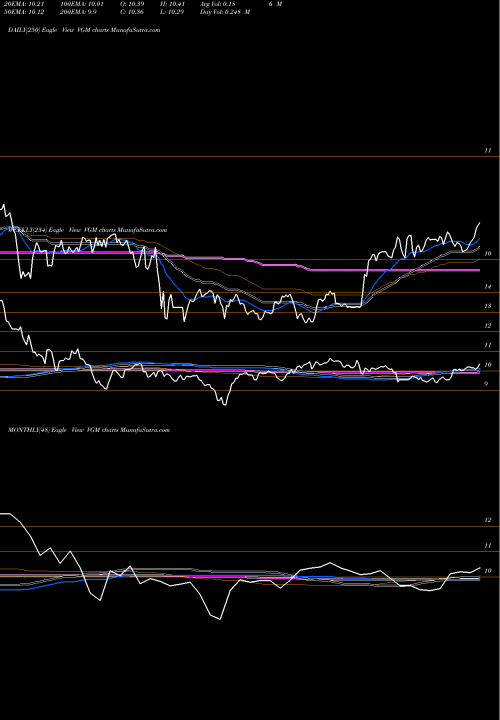
Task: Select the low price L: 10.29
Action: click(172, 12)
